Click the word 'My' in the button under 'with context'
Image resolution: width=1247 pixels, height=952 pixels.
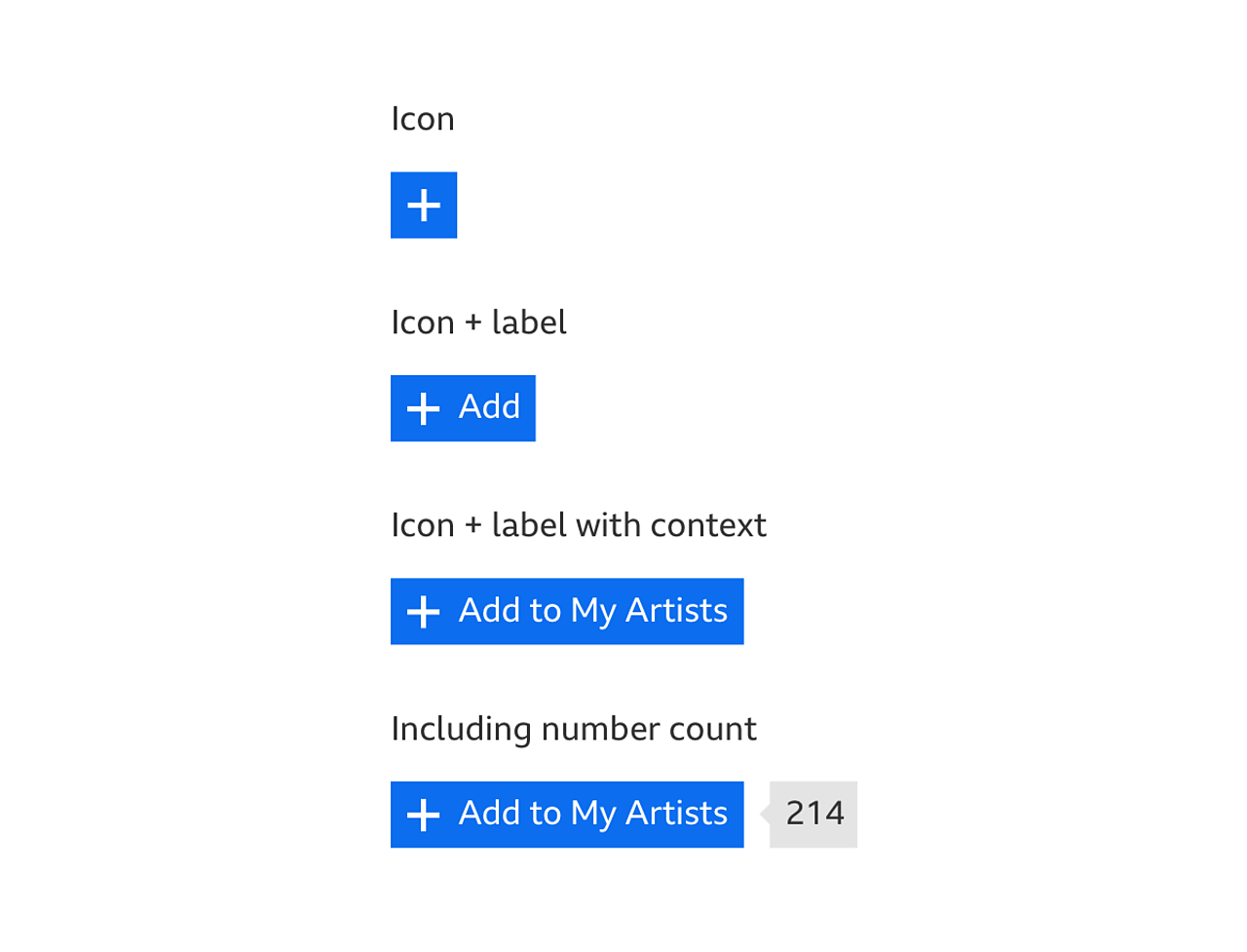coord(593,612)
